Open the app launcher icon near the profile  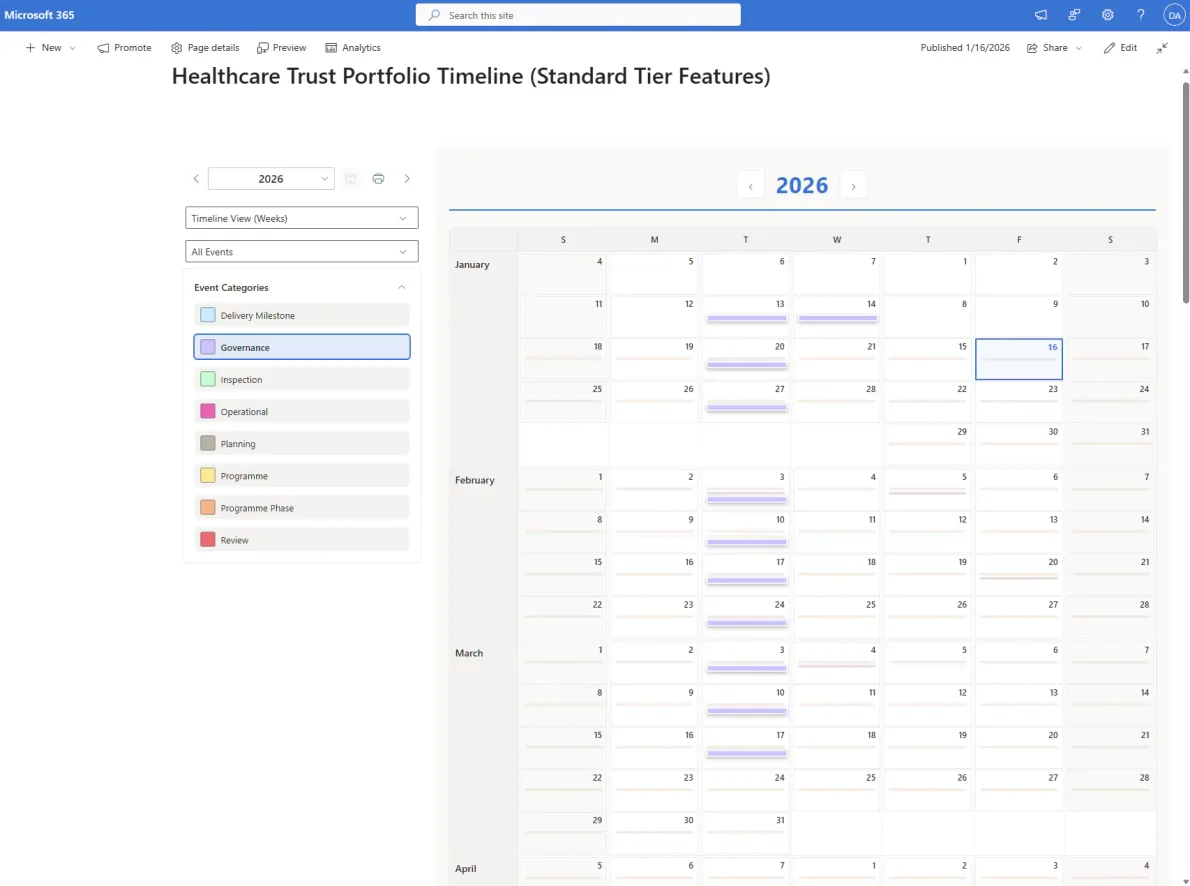coord(1074,14)
